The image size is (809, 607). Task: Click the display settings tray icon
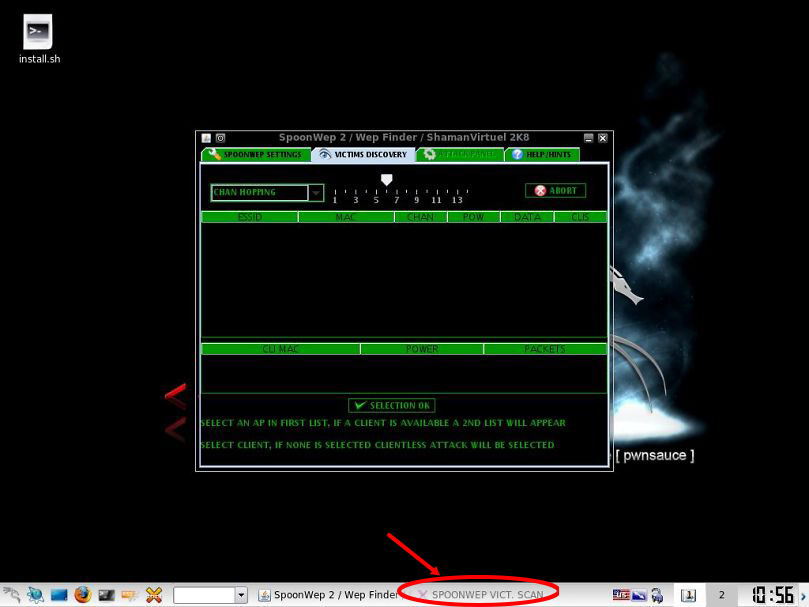[639, 595]
